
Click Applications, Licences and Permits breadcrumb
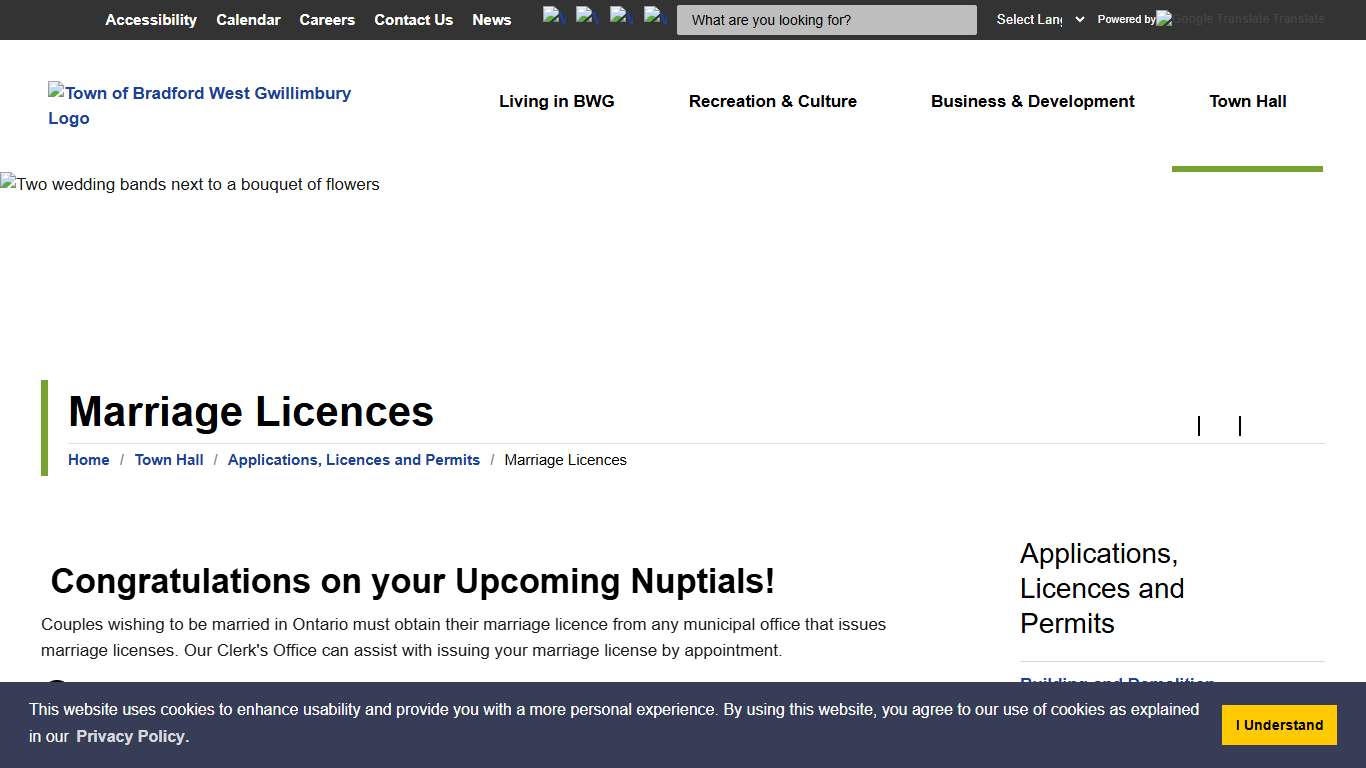tap(353, 460)
